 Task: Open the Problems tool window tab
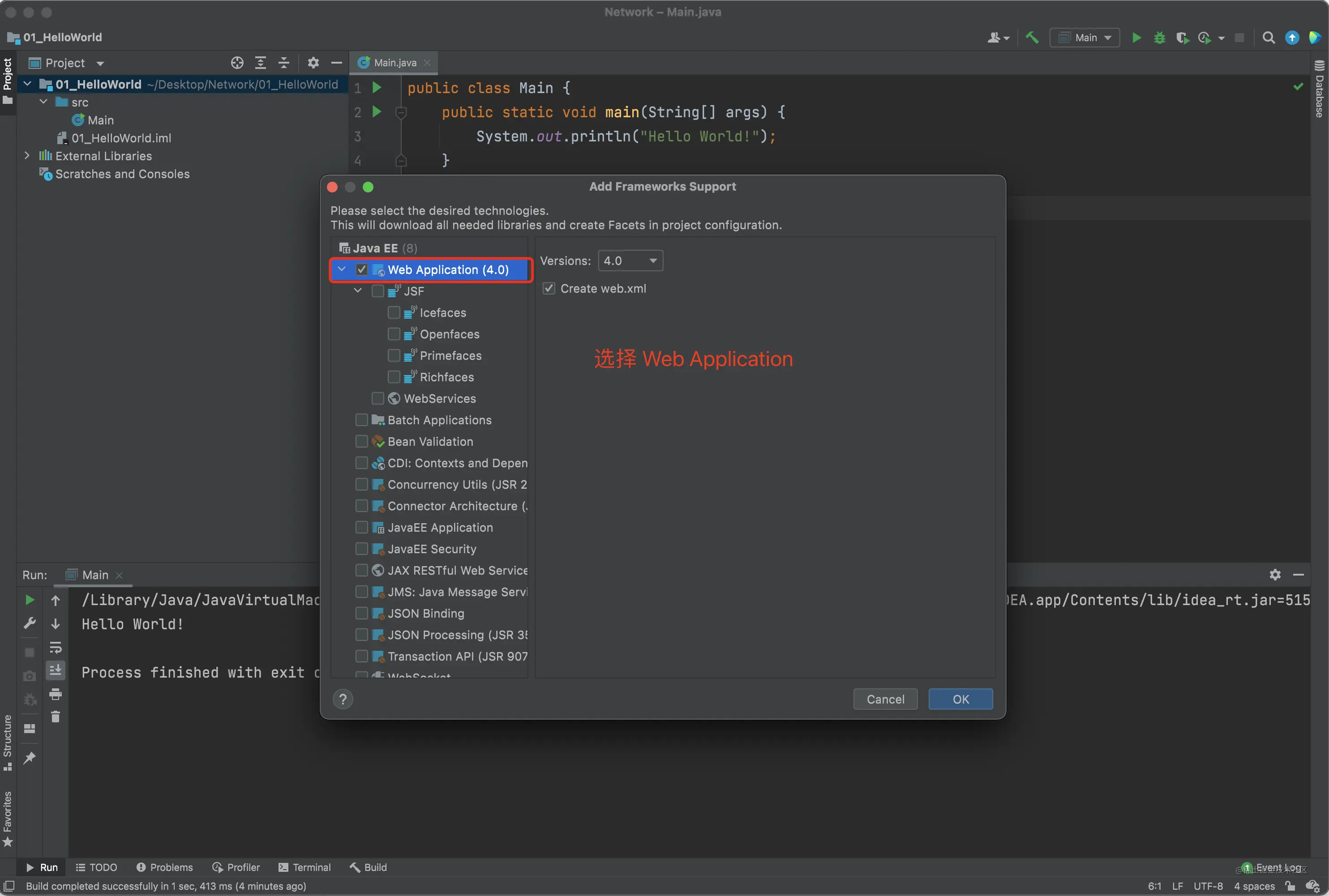(x=165, y=867)
